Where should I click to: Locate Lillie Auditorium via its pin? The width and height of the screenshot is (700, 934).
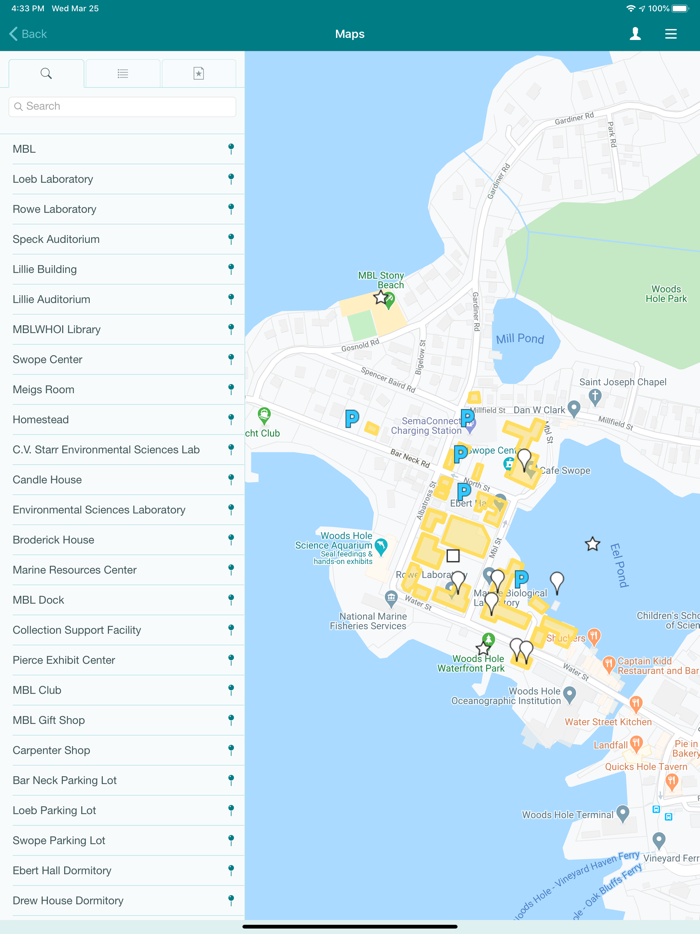click(x=231, y=299)
